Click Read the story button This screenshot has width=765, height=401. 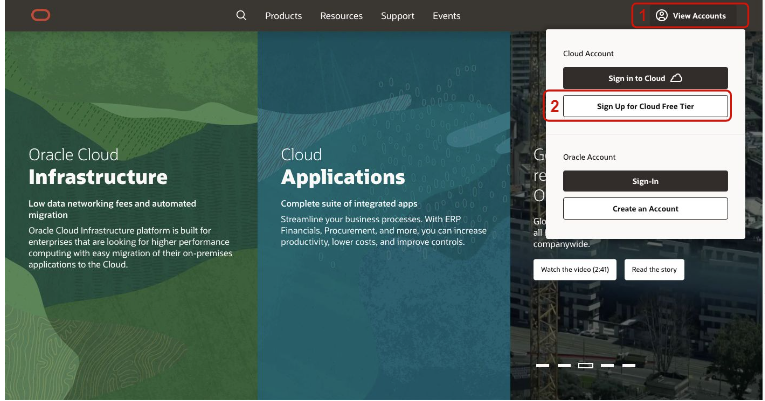coord(654,269)
